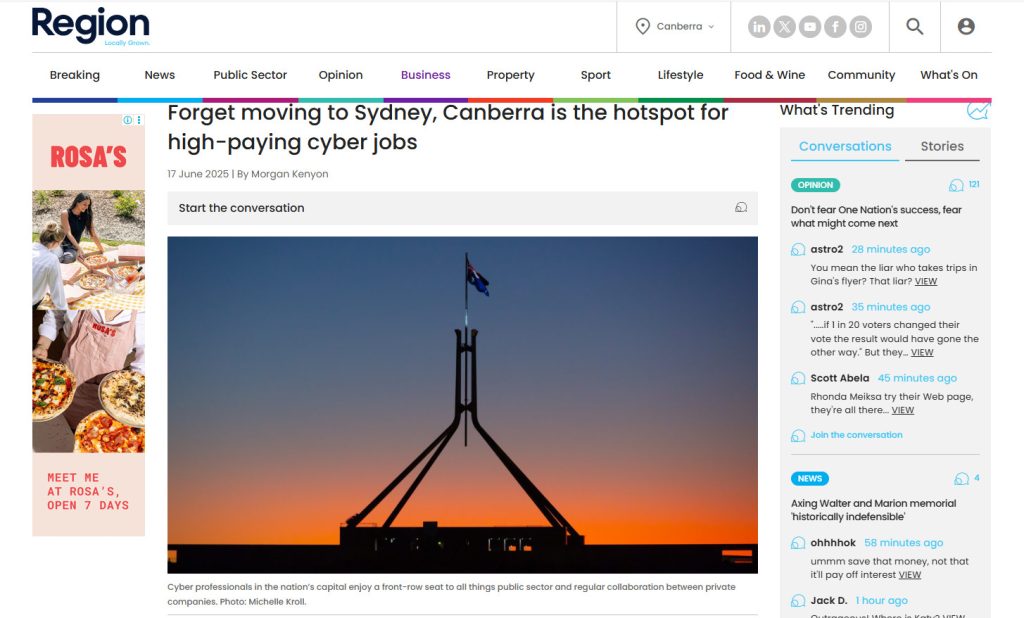Open the Breaking menu item
Viewport: 1024px width, 618px height.
(74, 75)
